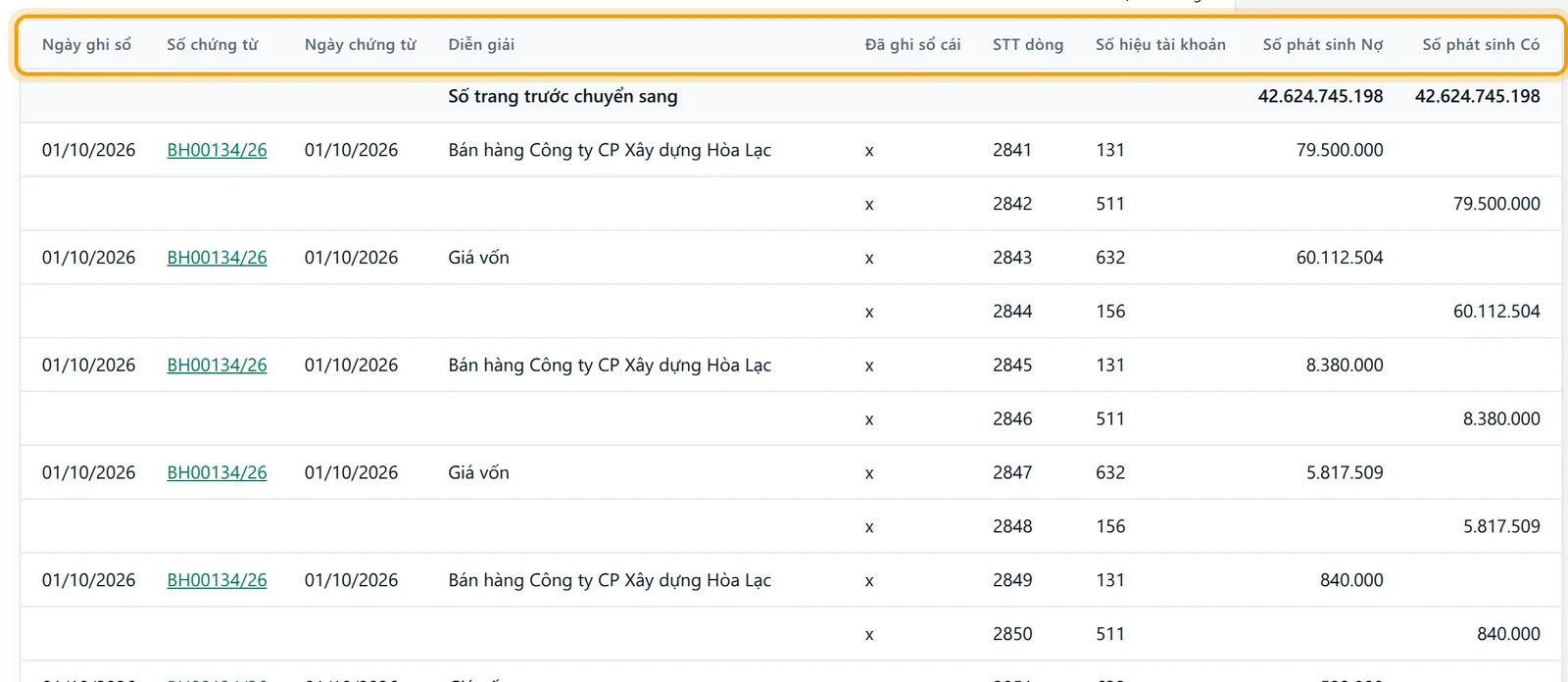
Task: Select 'Số hiệu tài khoản' column header
Action: pyautogui.click(x=1160, y=45)
